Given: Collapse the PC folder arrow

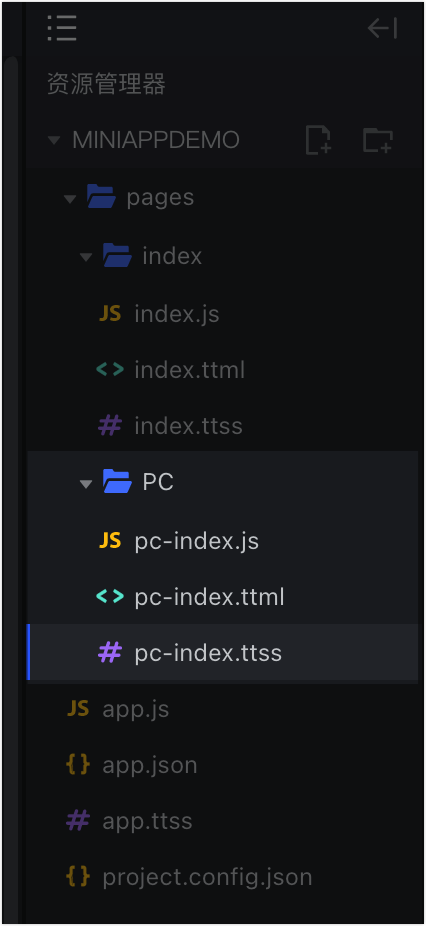Looking at the screenshot, I should tap(86, 484).
